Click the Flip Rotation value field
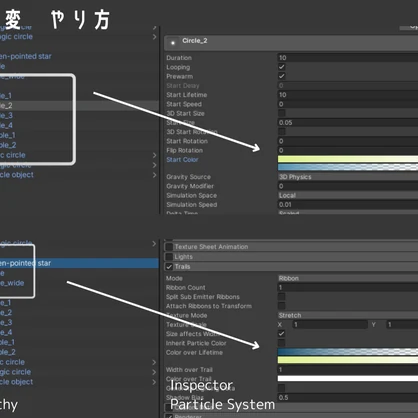Viewport: 418px width, 418px height. 348,150
